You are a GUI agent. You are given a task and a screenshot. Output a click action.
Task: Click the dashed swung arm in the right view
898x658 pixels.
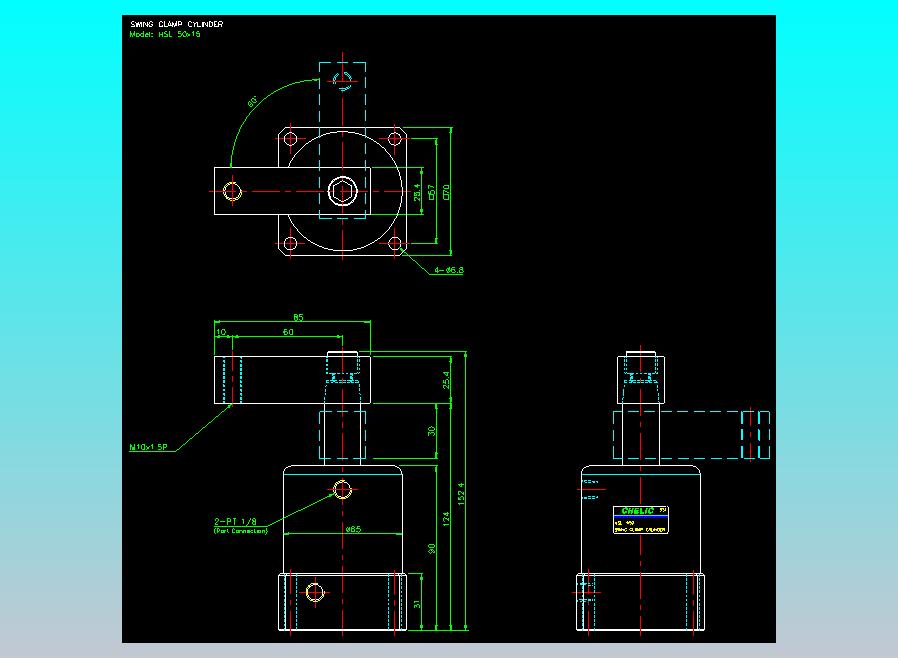coord(691,435)
